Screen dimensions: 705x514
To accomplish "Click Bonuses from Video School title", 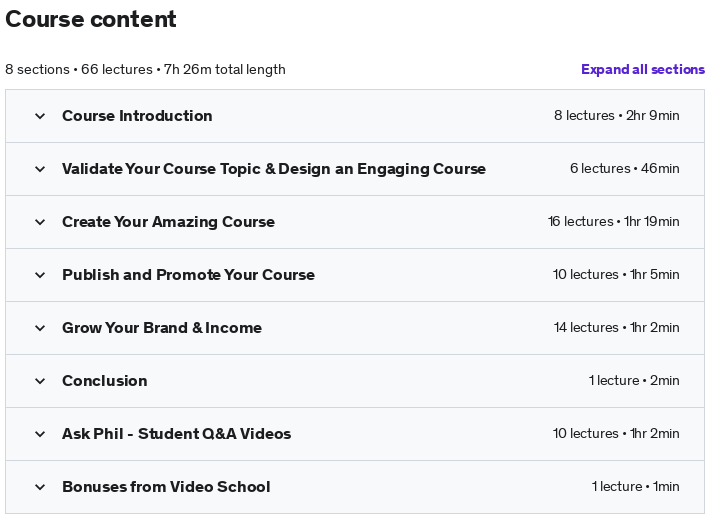I will coord(166,487).
